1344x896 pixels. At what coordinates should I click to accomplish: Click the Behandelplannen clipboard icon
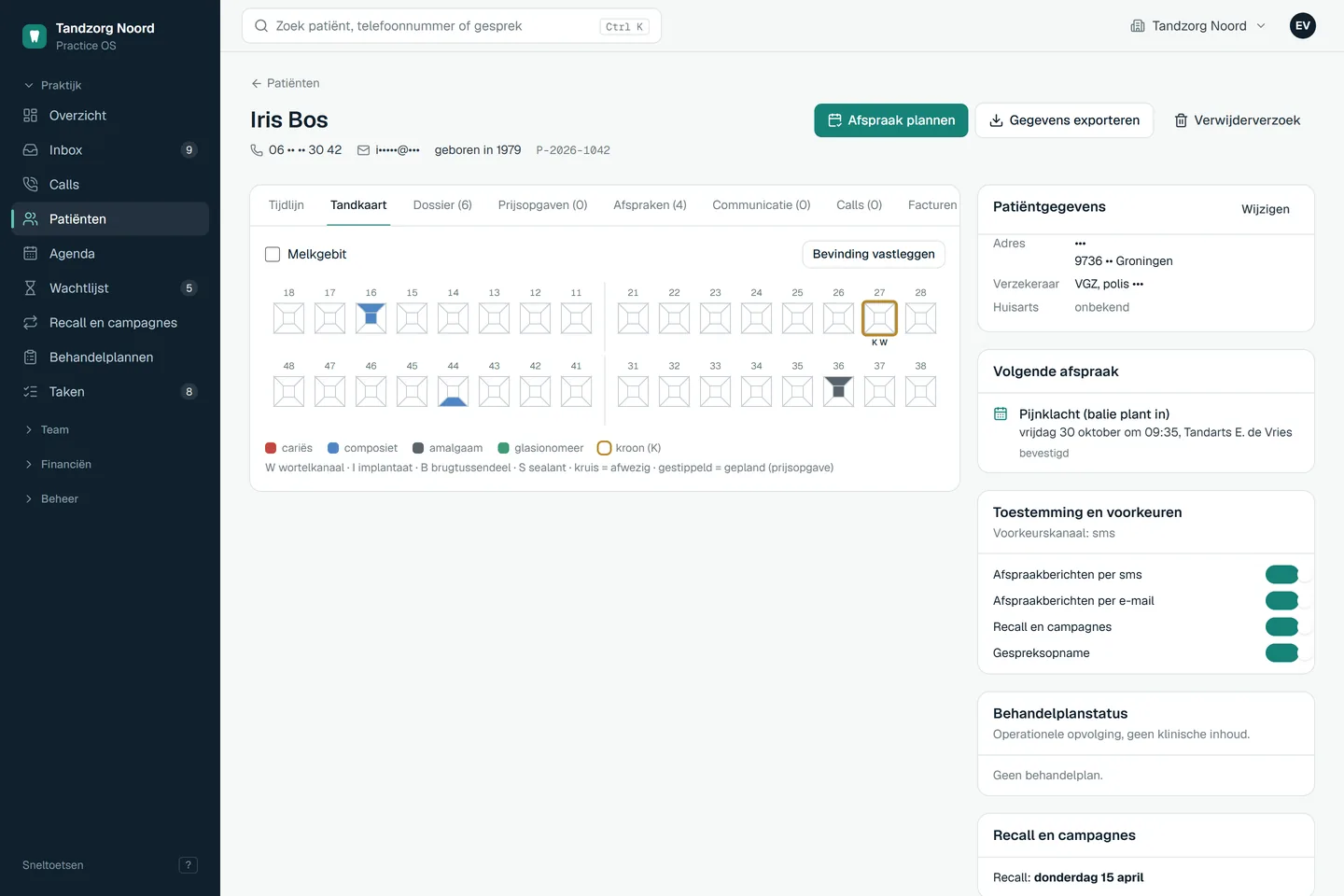(30, 357)
